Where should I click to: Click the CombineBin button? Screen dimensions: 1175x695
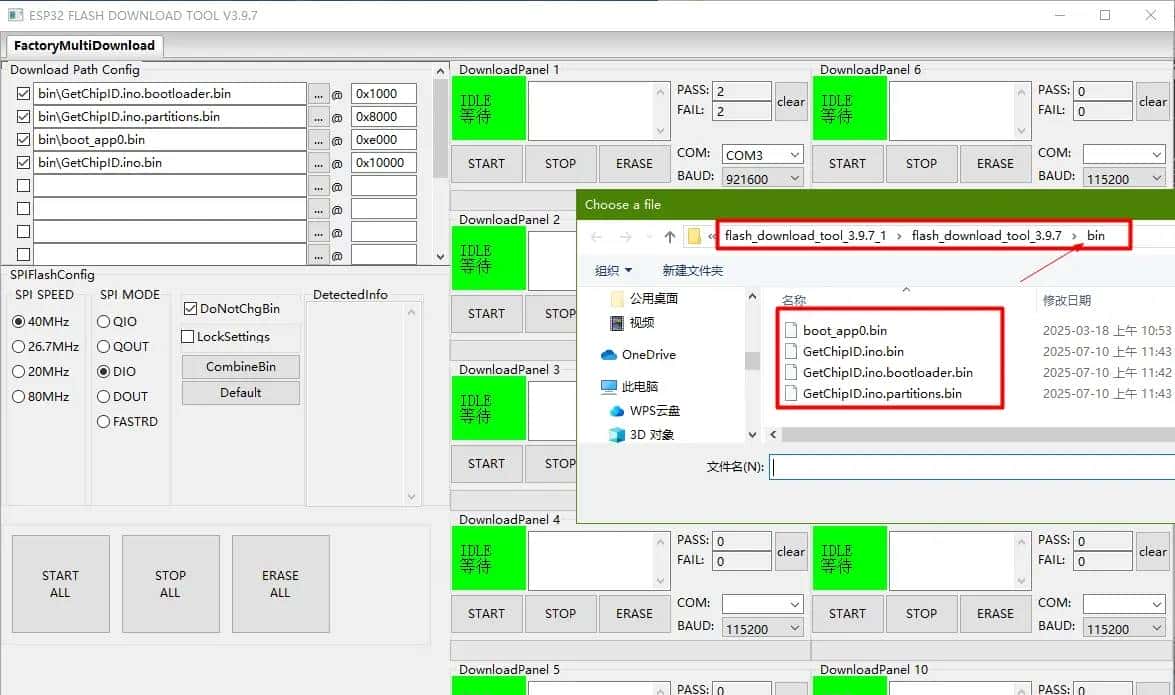pos(239,366)
